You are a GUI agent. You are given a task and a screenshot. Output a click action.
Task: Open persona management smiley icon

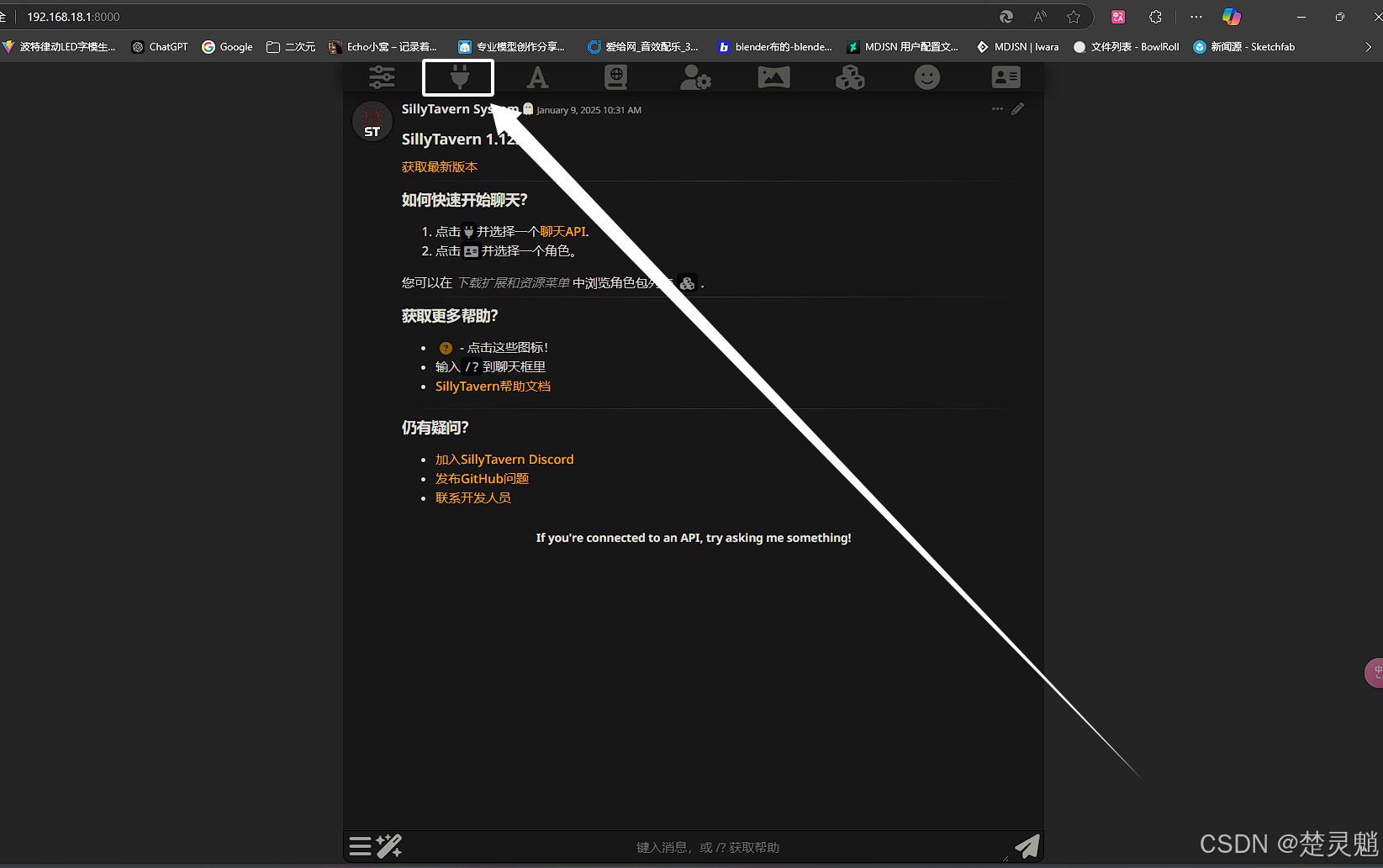pos(927,77)
